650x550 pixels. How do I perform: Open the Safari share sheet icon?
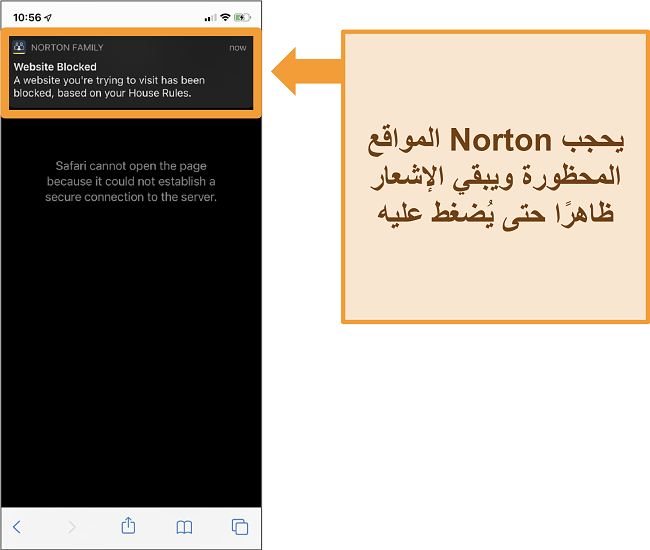tap(128, 525)
